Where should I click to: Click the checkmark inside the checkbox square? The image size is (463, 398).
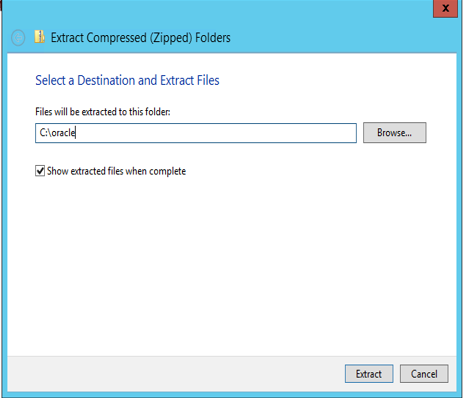pos(40,171)
